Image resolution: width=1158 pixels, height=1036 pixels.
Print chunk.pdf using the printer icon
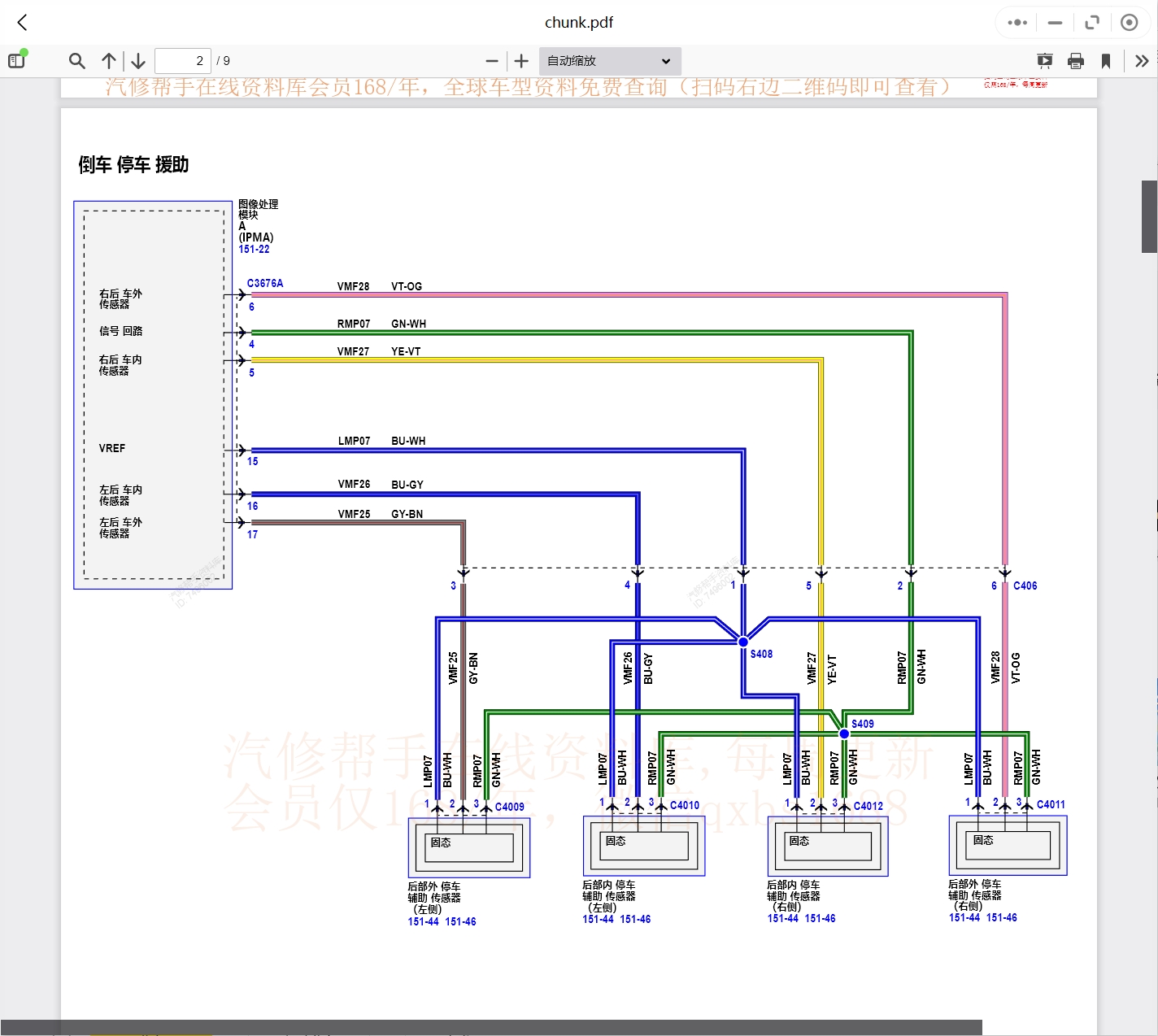coord(1075,60)
